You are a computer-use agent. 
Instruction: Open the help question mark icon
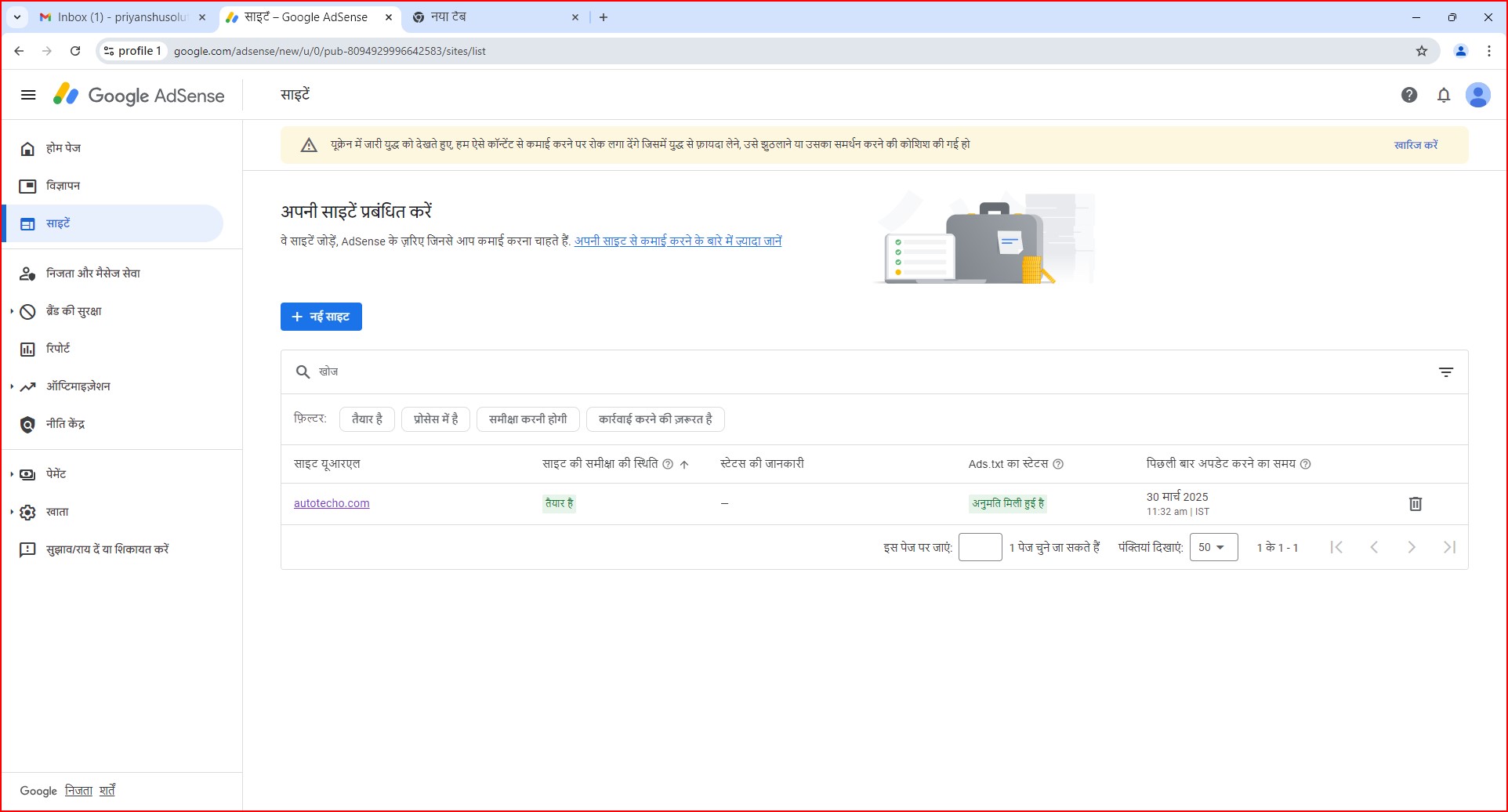click(1409, 95)
